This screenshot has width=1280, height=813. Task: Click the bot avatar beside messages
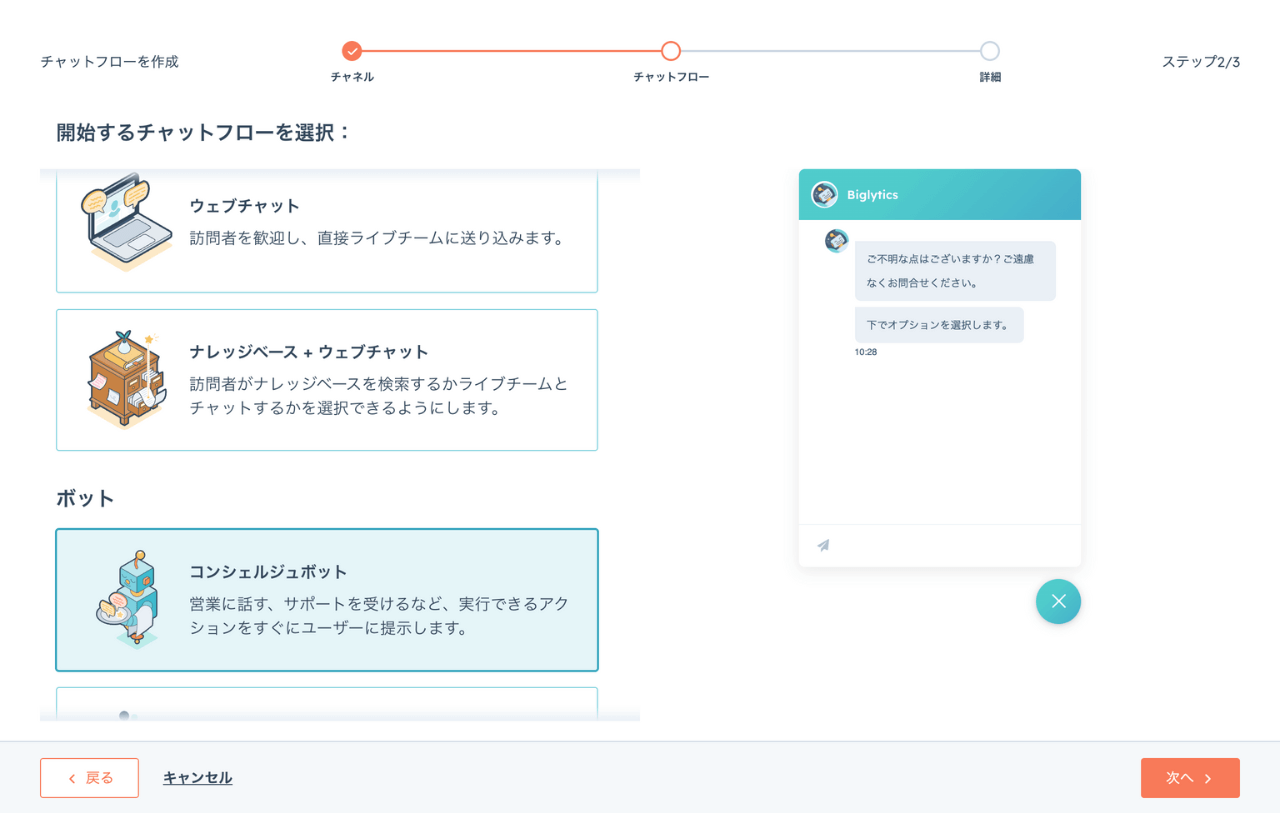pyautogui.click(x=837, y=241)
